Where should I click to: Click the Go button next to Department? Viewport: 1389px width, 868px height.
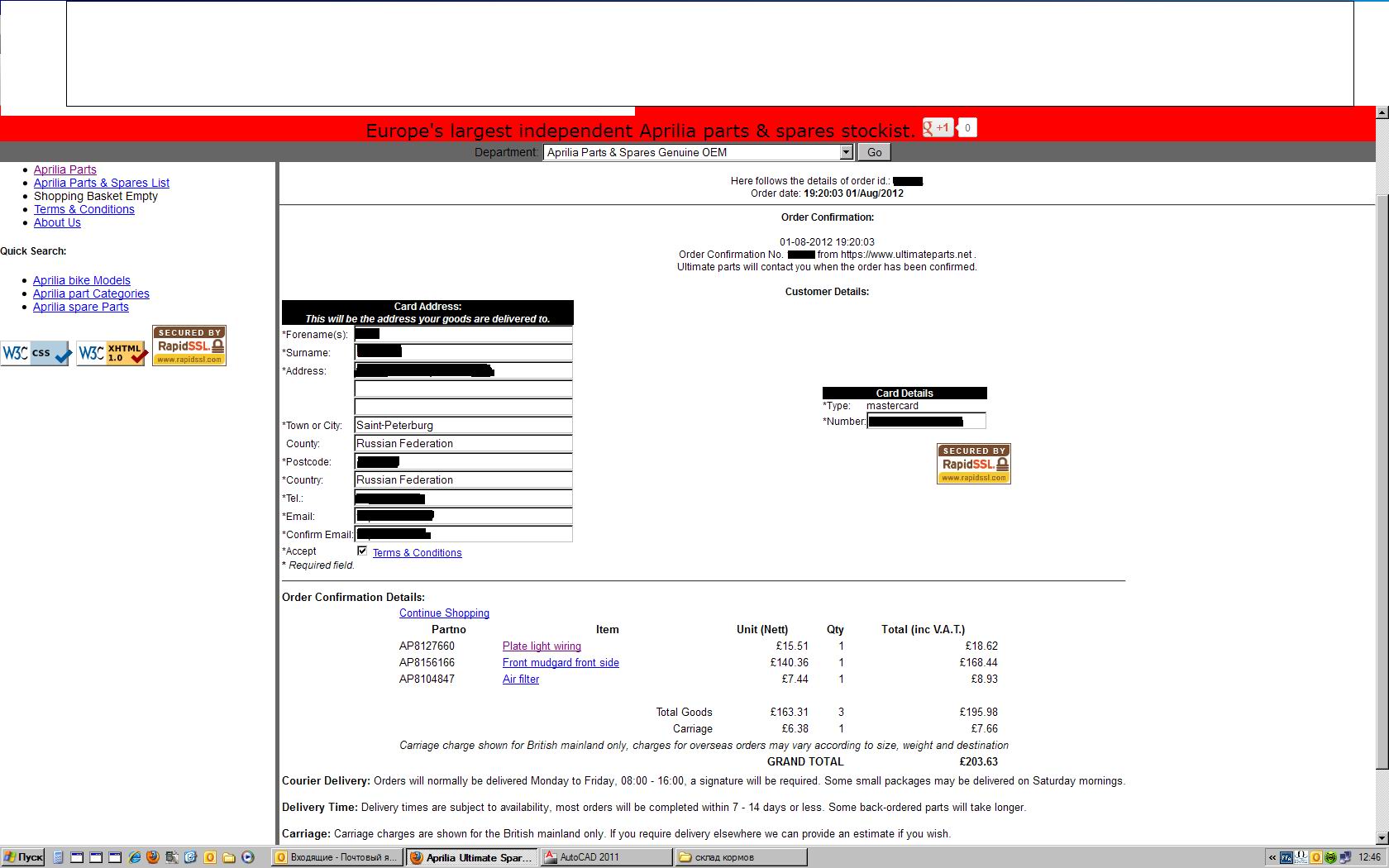point(875,152)
